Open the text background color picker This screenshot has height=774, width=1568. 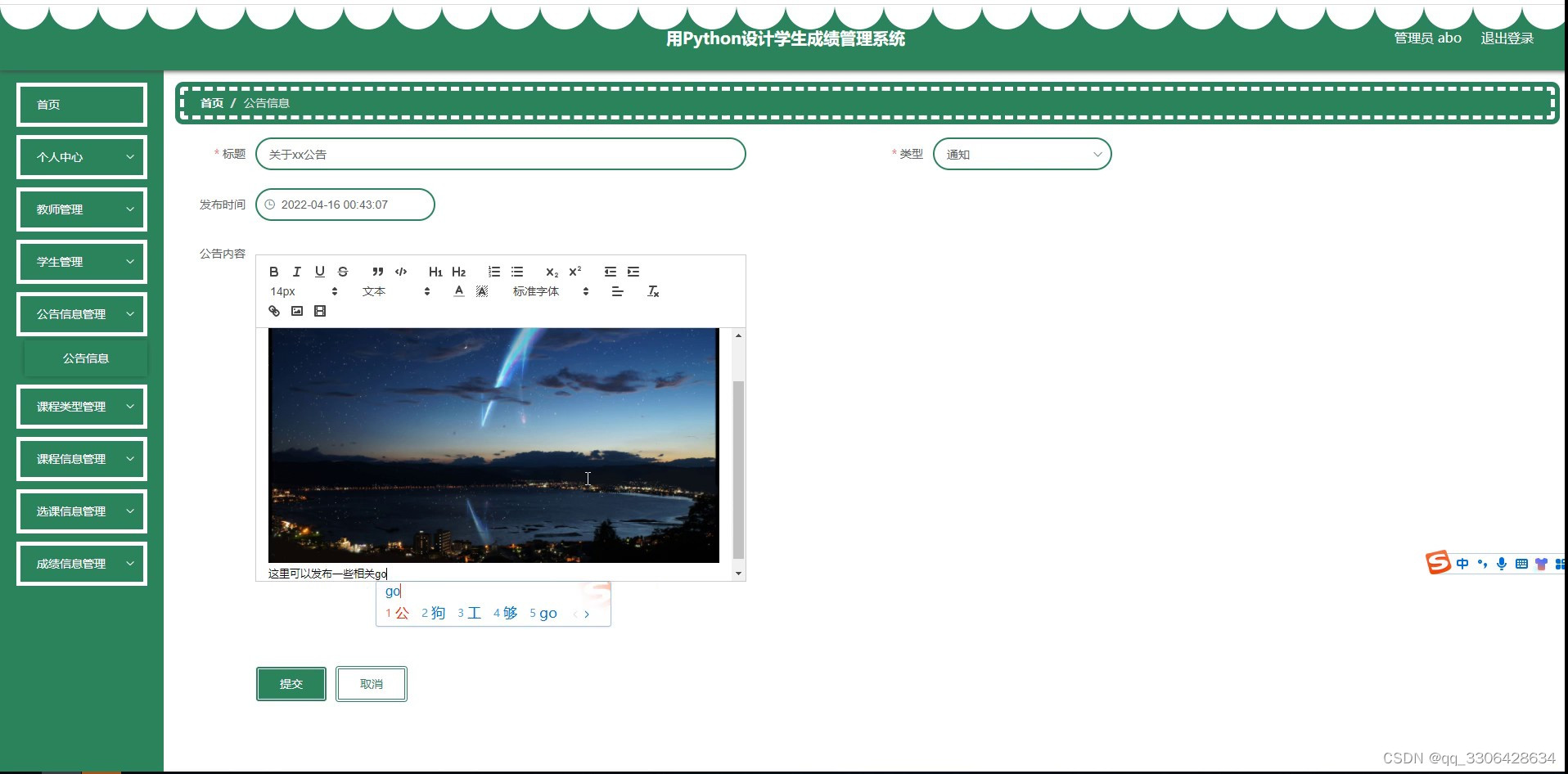482,291
